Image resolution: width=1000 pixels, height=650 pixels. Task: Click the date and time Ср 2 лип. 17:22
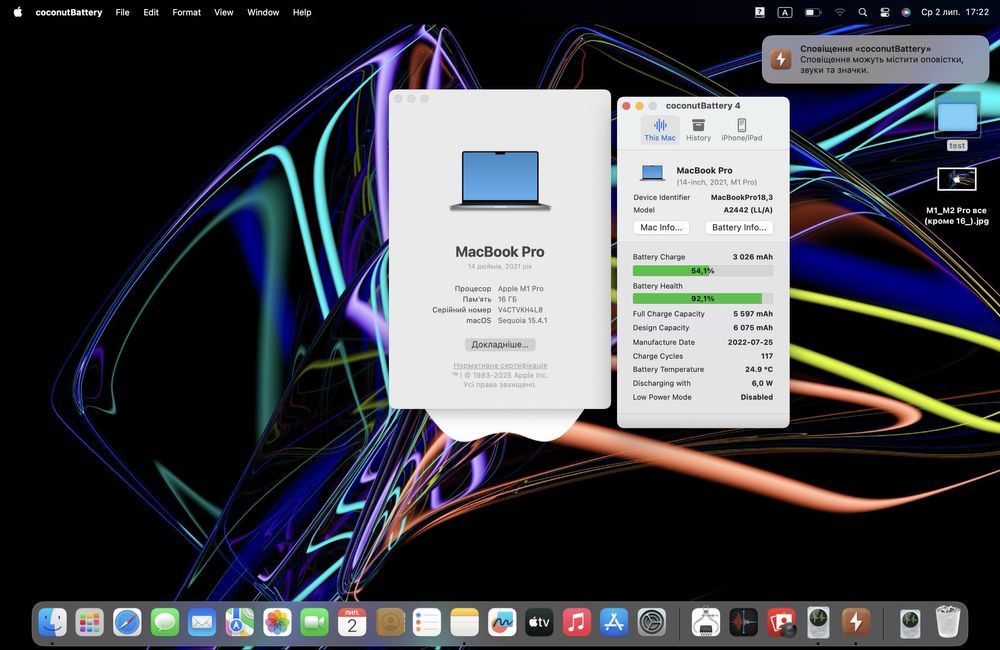pos(955,12)
